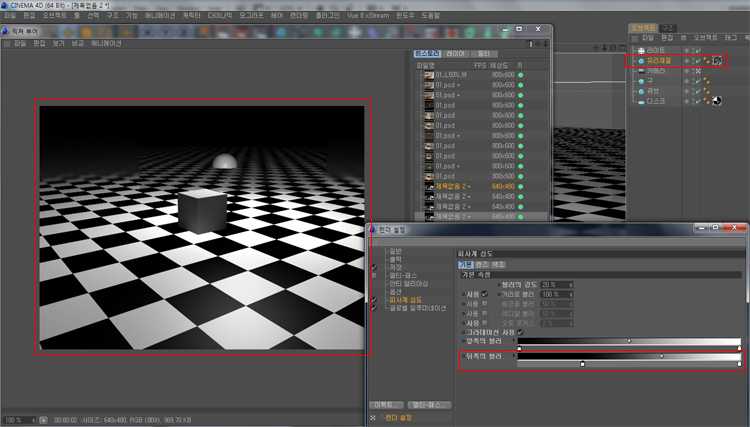750x427 pixels.
Task: Click the viewport move-camera navigation icon
Action: pyautogui.click(x=596, y=48)
